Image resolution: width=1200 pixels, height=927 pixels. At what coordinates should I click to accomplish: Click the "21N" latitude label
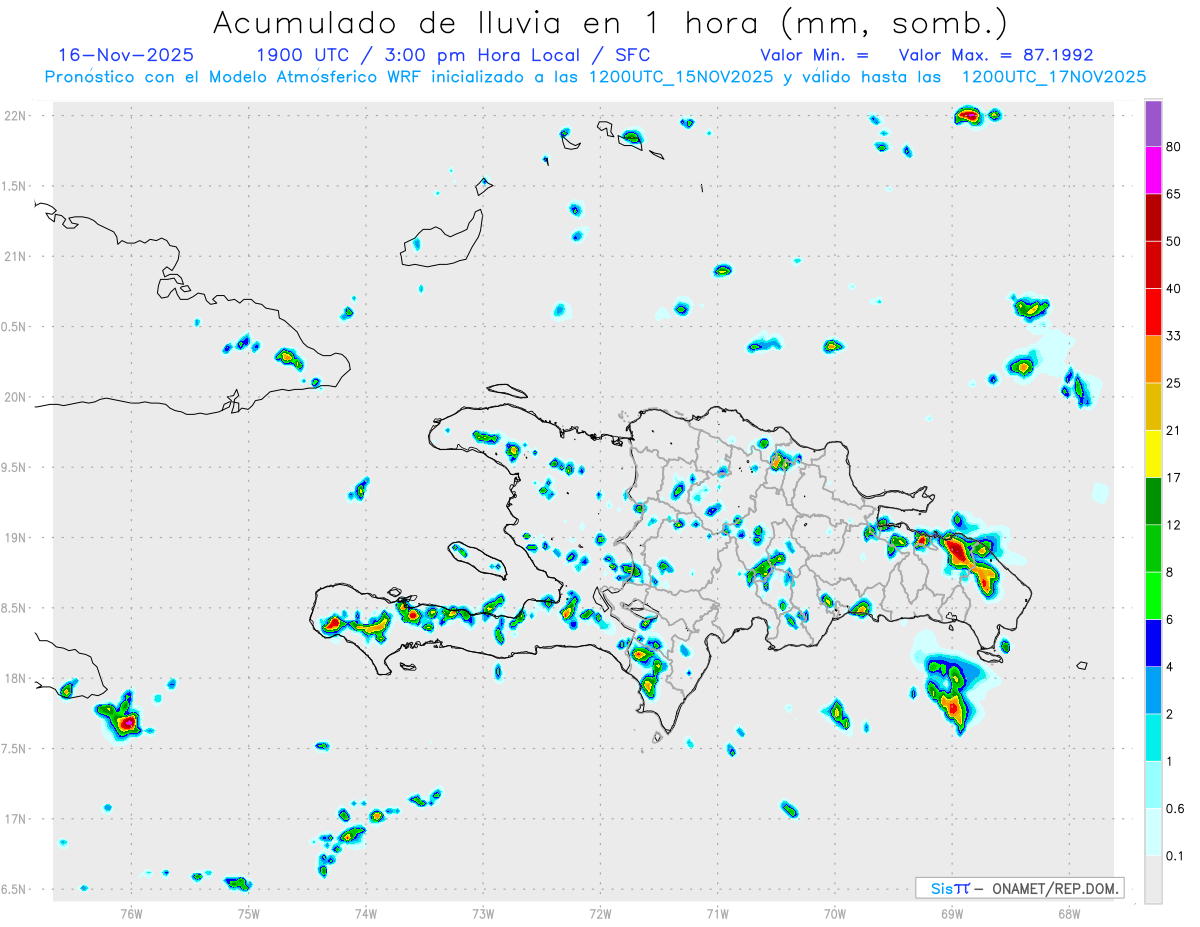pyautogui.click(x=16, y=257)
